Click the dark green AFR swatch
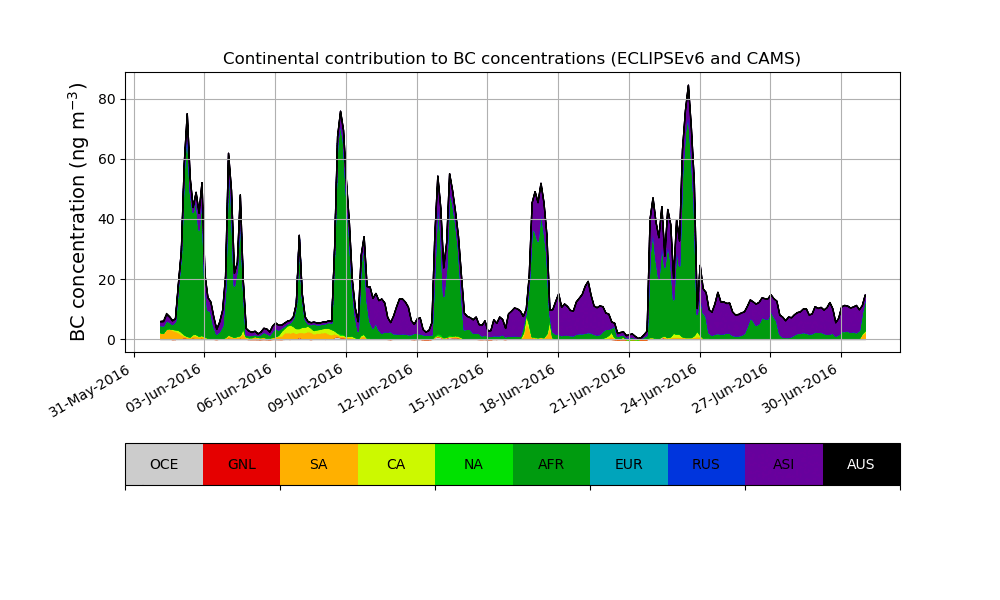1000x600 pixels. 551,464
